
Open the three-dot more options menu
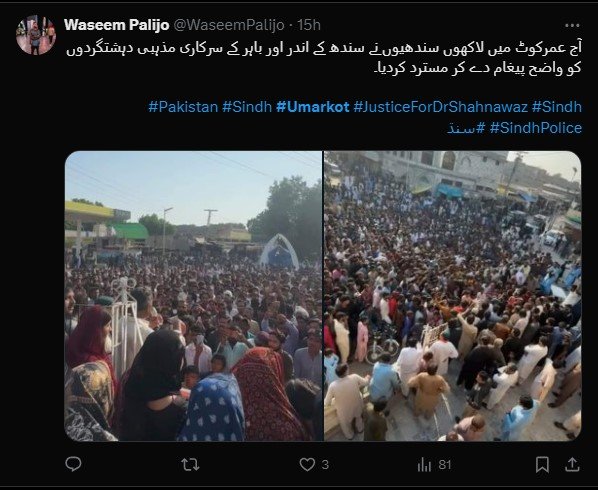pos(572,26)
